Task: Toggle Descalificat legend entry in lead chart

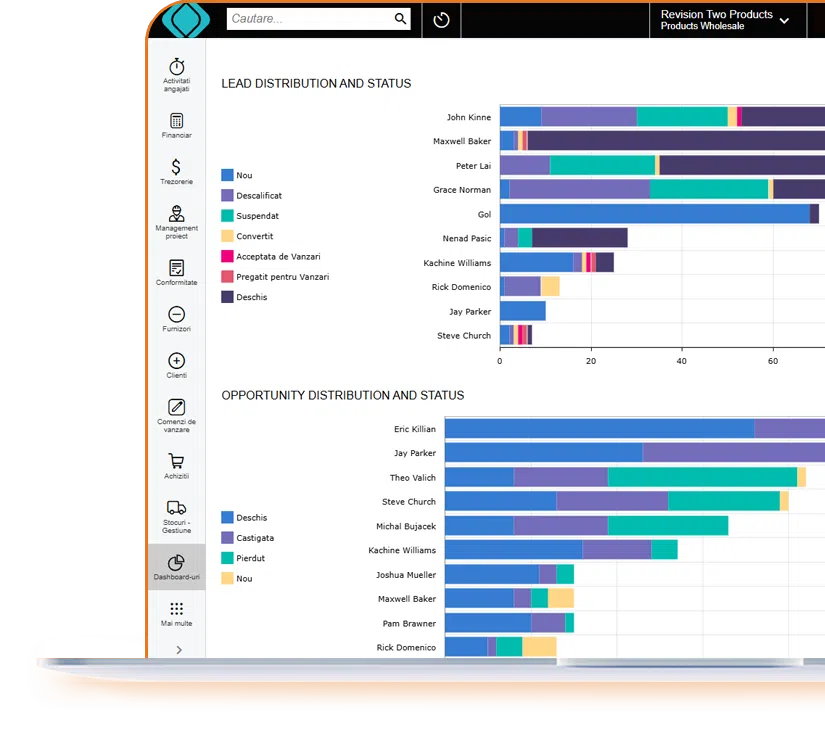Action: [x=258, y=196]
